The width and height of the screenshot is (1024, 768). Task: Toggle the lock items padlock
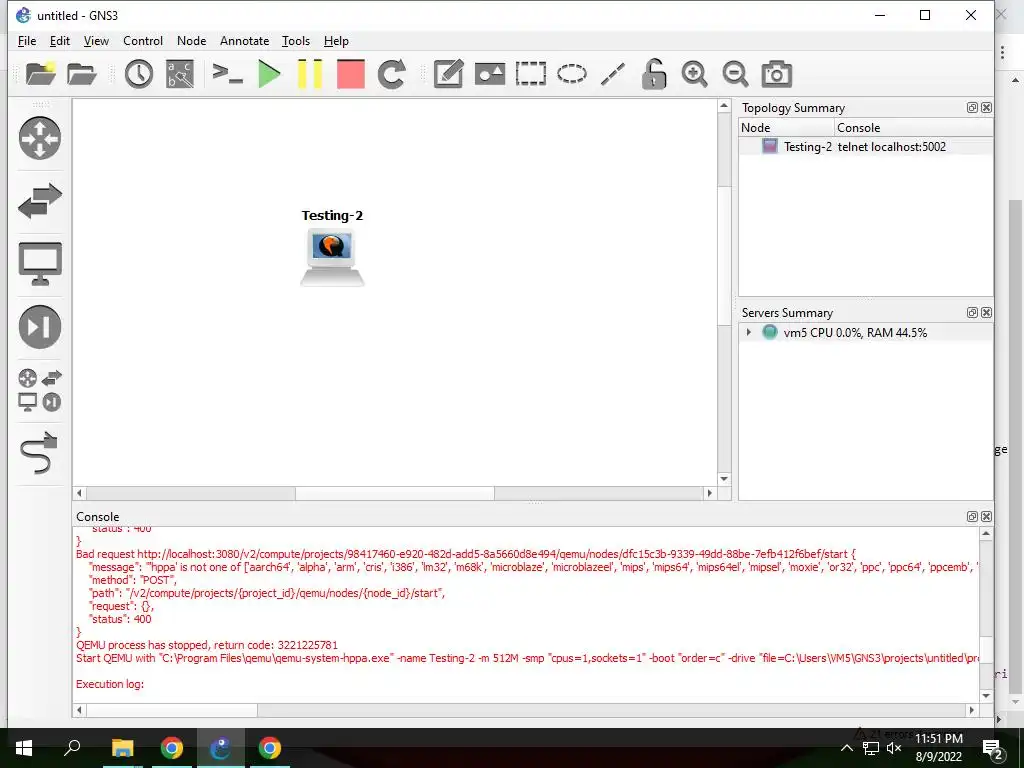click(x=653, y=74)
